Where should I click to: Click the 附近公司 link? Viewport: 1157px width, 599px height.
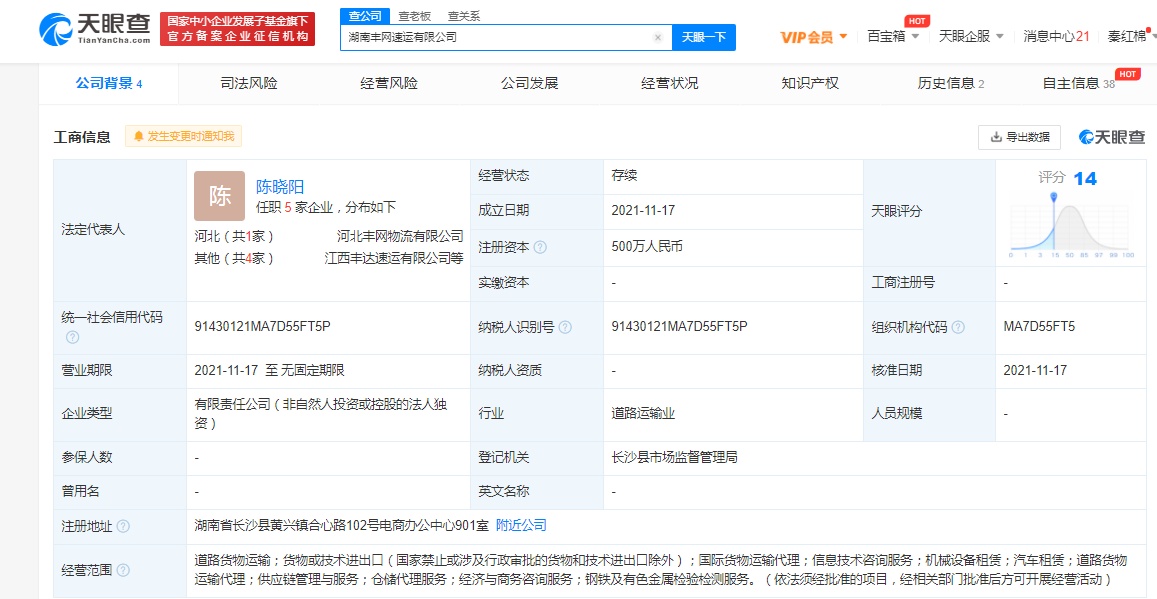coord(521,526)
